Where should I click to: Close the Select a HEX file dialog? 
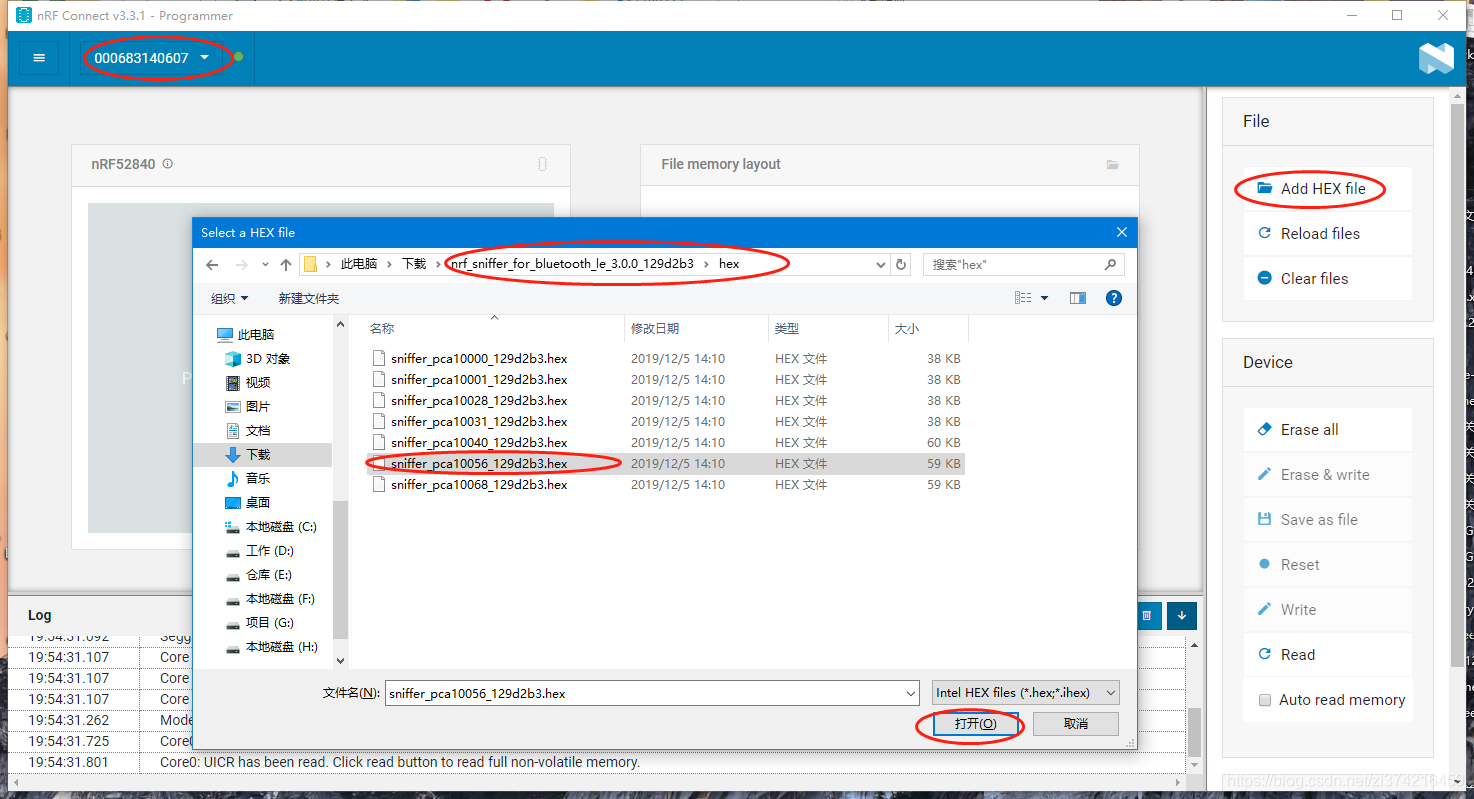click(x=1121, y=232)
